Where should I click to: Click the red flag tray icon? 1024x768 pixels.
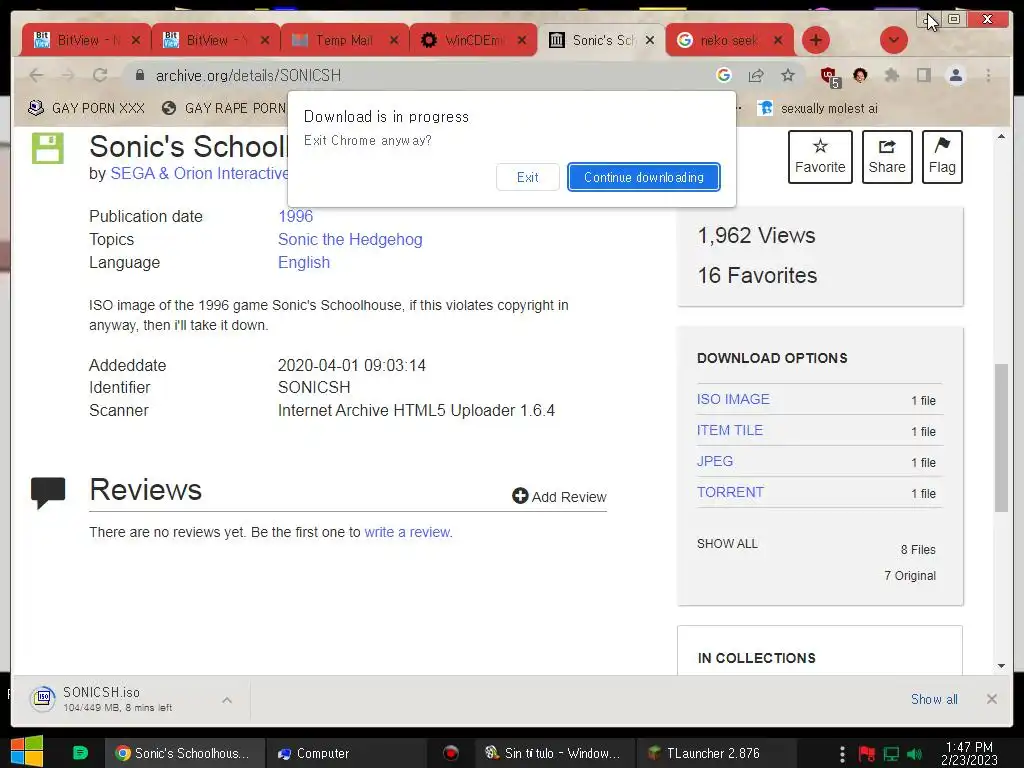coord(867,754)
